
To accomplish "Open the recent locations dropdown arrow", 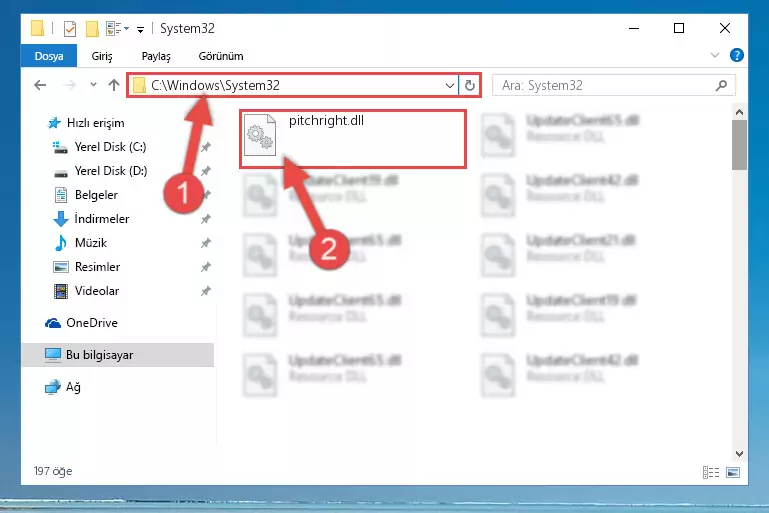I will tap(93, 85).
